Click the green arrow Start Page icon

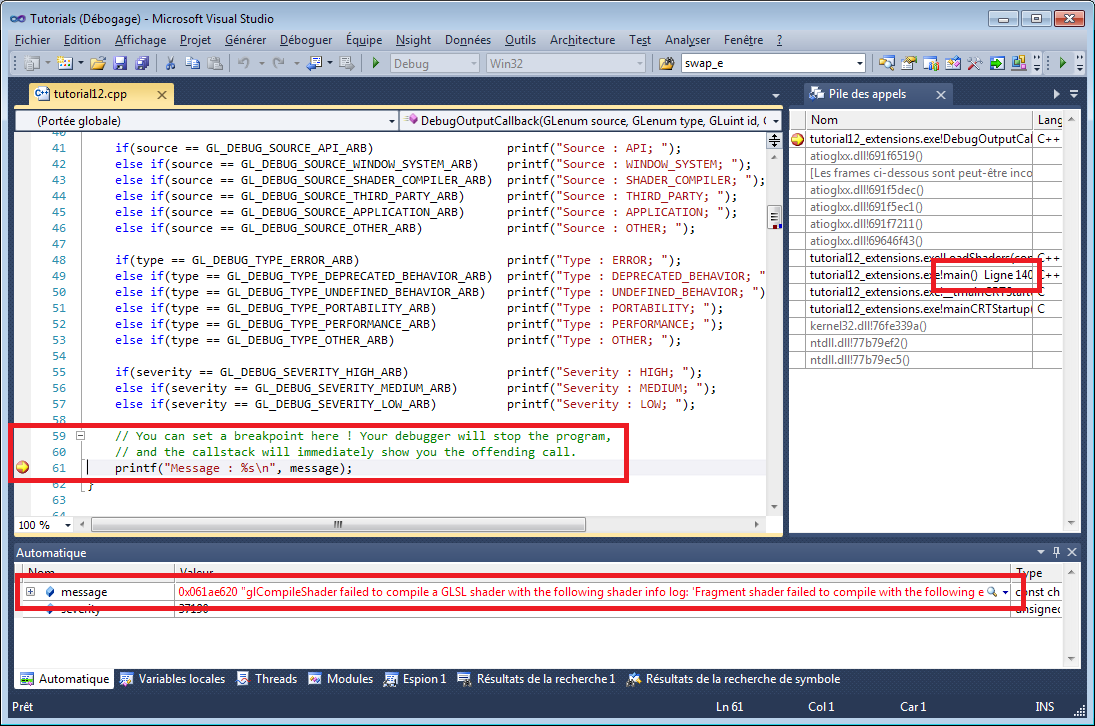[x=997, y=64]
